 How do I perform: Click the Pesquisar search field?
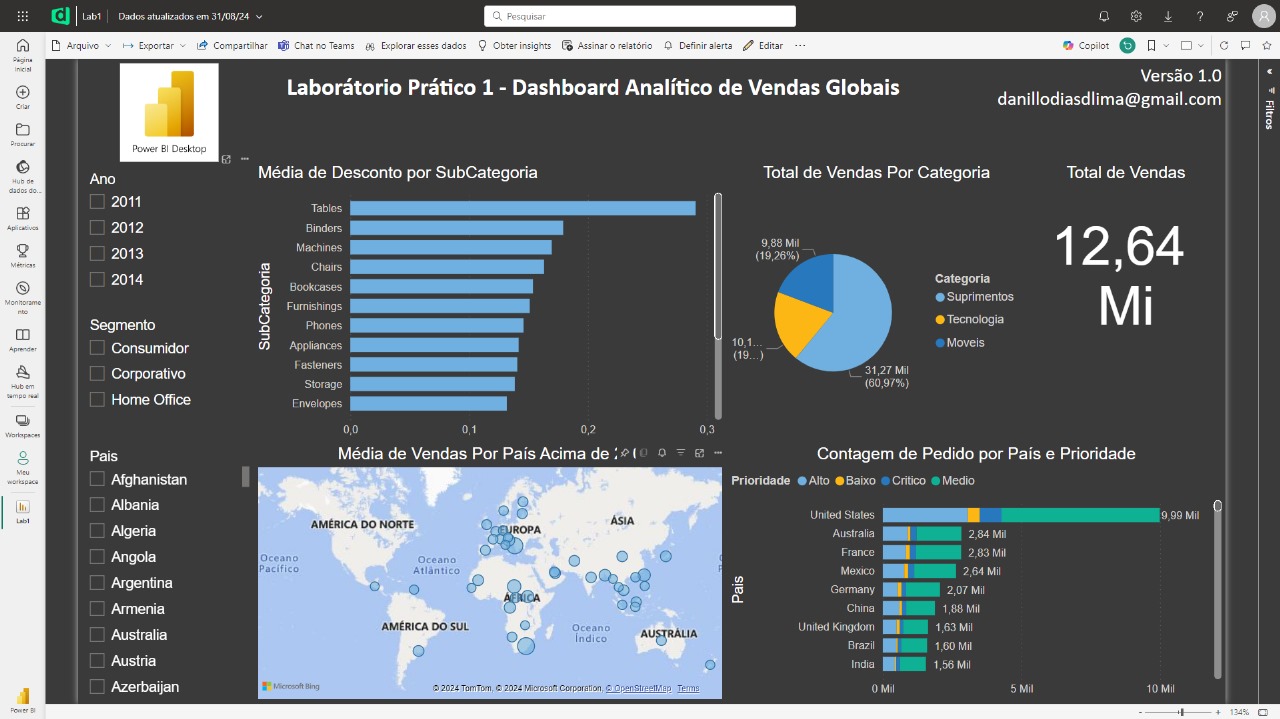pyautogui.click(x=640, y=16)
